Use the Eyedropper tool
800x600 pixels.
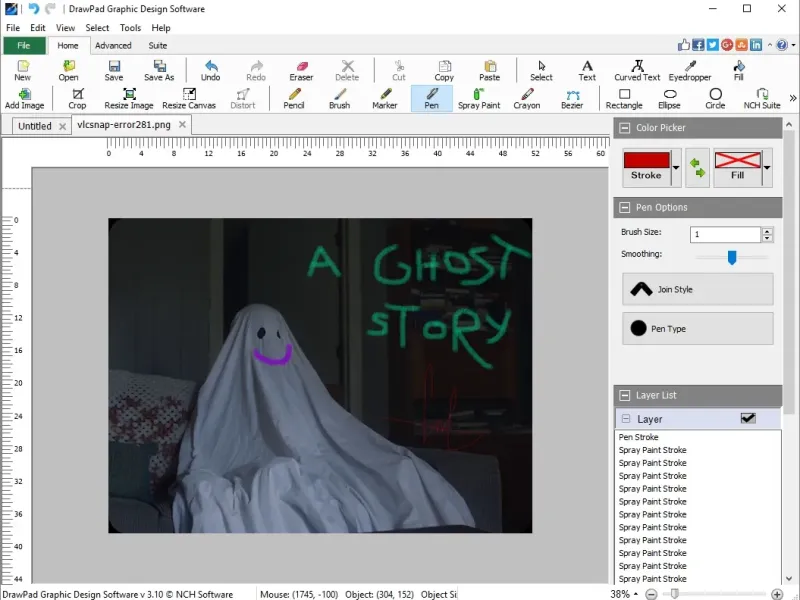coord(690,70)
